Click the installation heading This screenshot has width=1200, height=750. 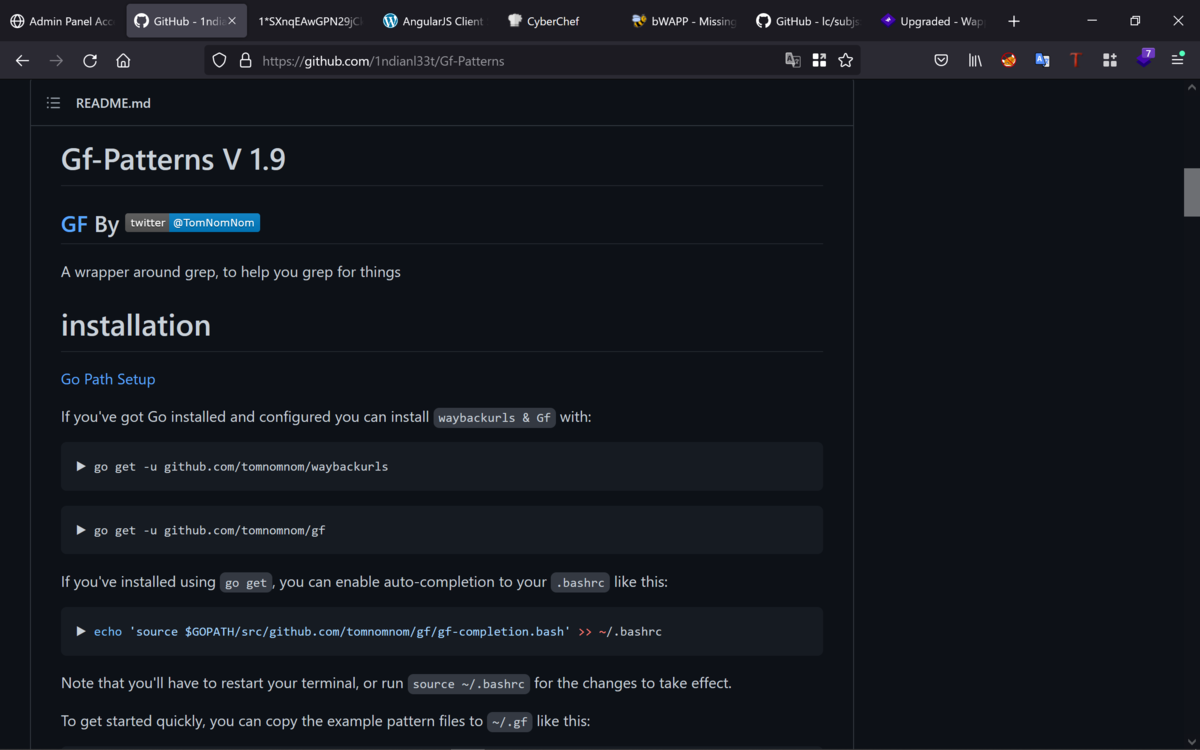pos(136,325)
